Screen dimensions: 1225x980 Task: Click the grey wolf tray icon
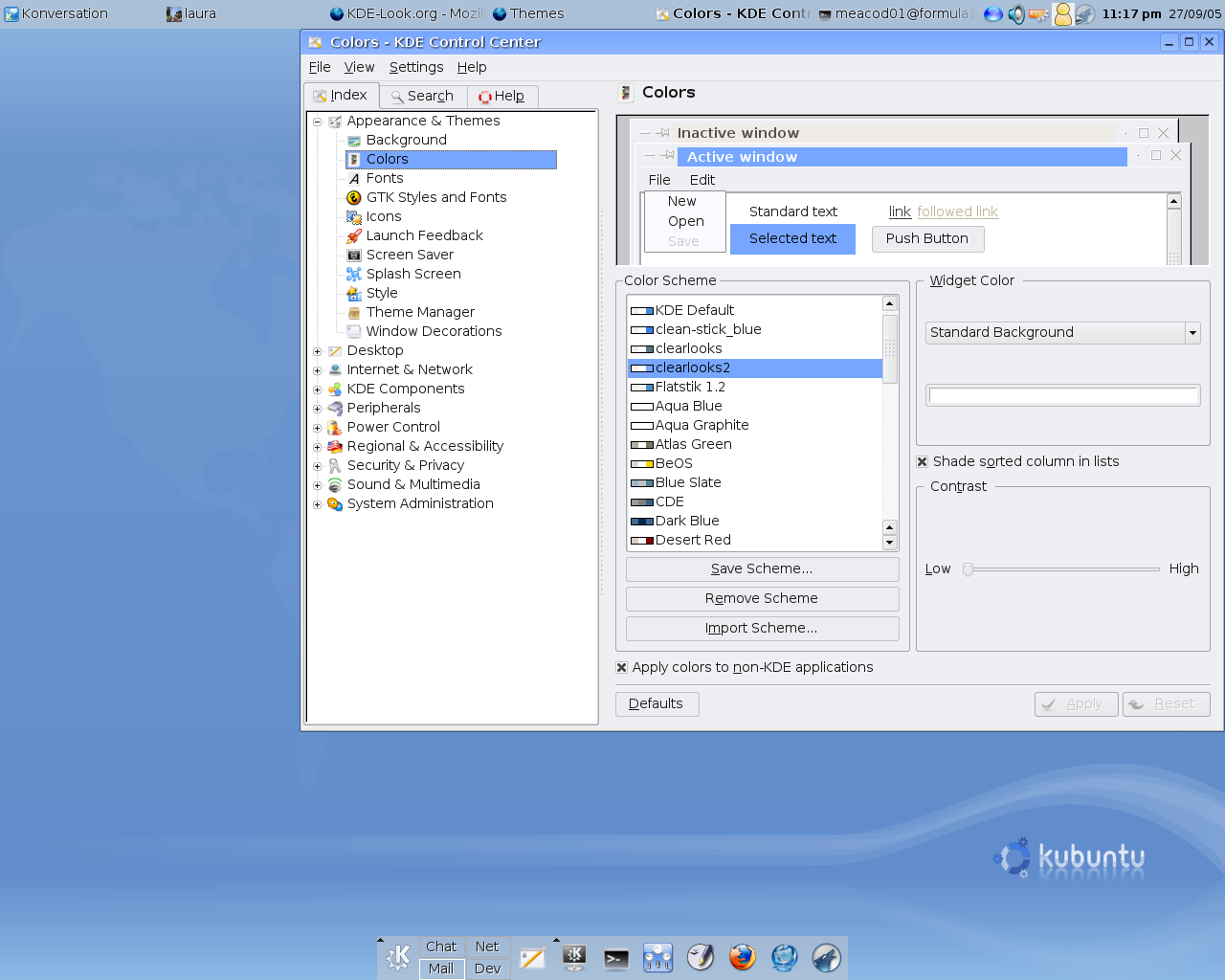(1084, 13)
